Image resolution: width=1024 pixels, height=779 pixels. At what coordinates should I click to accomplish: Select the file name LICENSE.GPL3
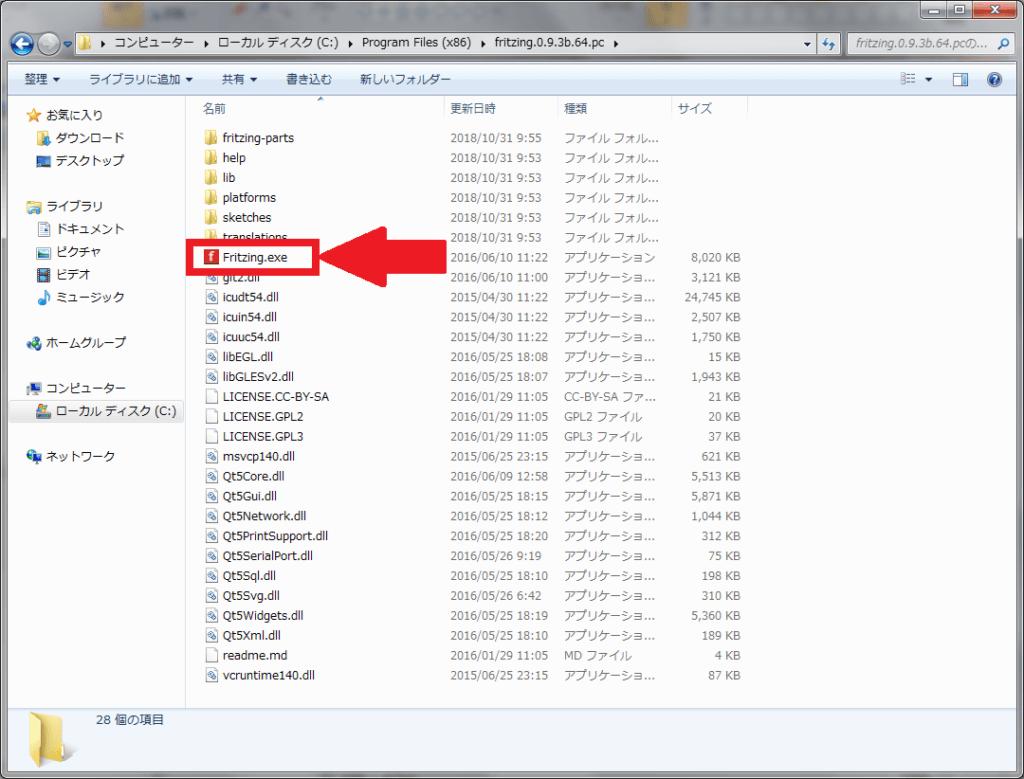[263, 436]
